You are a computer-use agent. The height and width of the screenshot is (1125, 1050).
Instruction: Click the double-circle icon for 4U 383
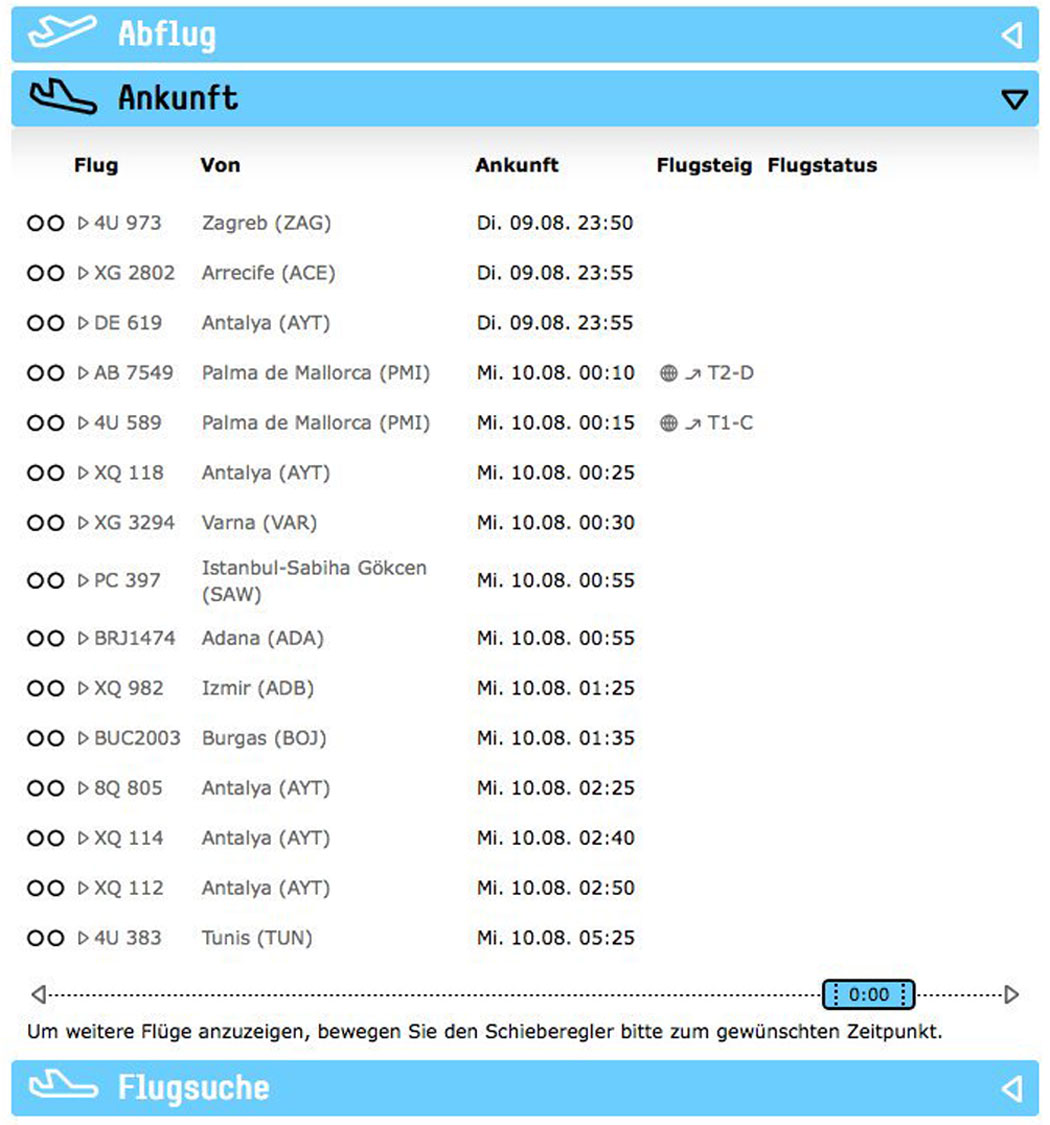tap(45, 938)
